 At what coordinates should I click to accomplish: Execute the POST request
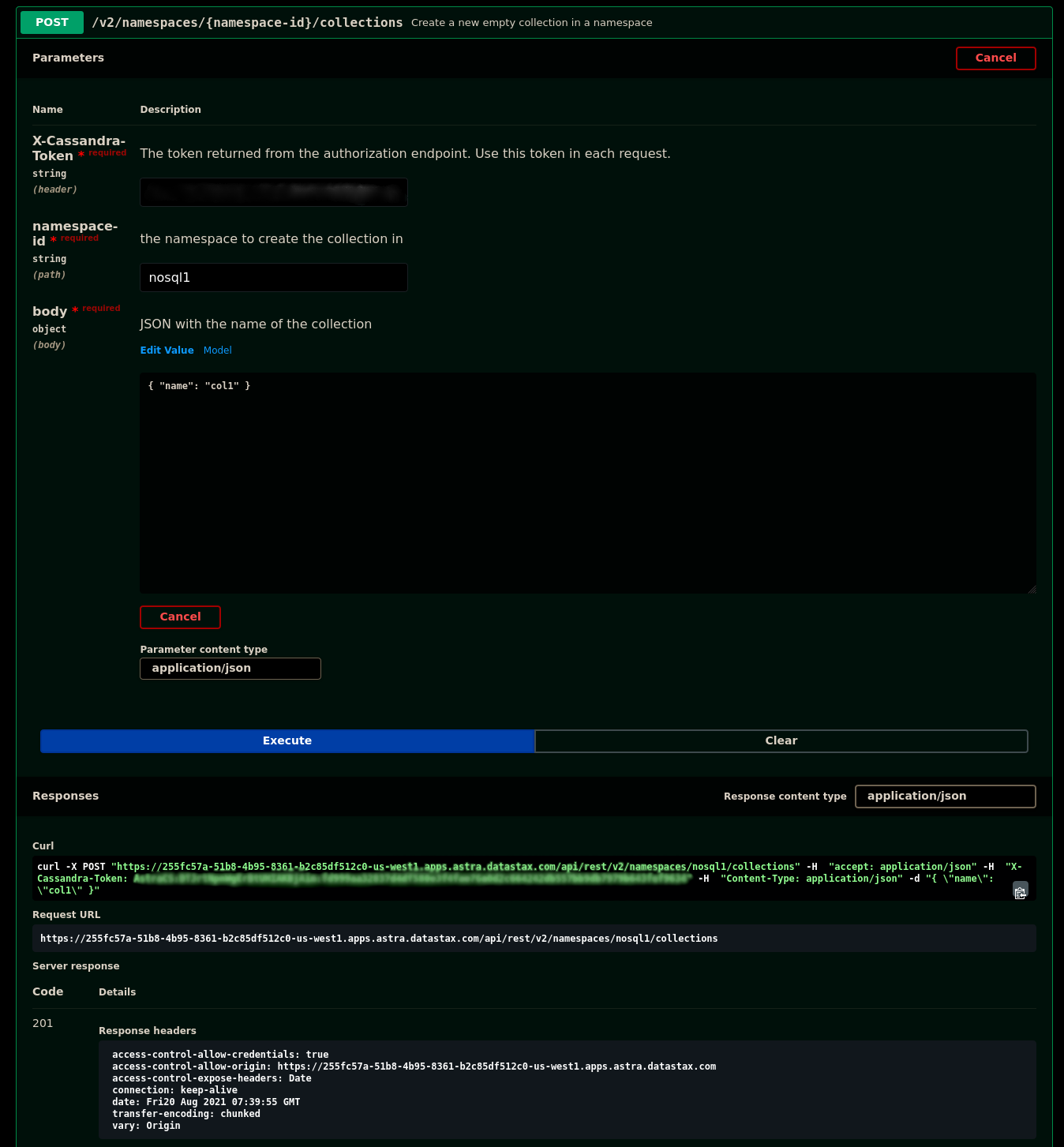[x=287, y=740]
